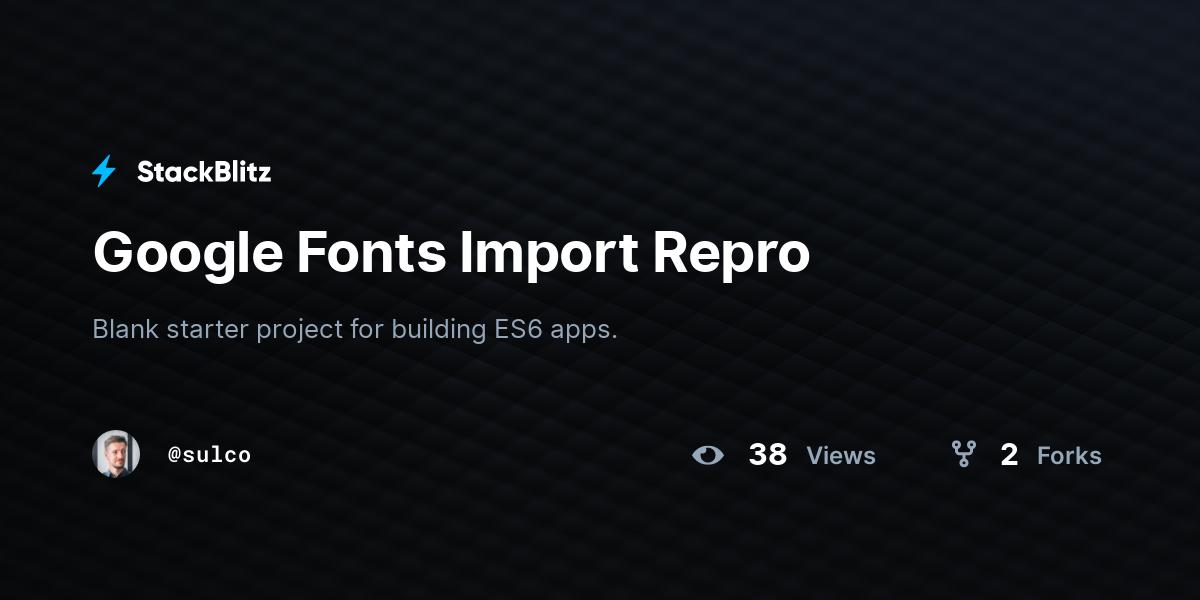
Task: Click the Google Fonts Import Repro title
Action: pyautogui.click(x=451, y=253)
